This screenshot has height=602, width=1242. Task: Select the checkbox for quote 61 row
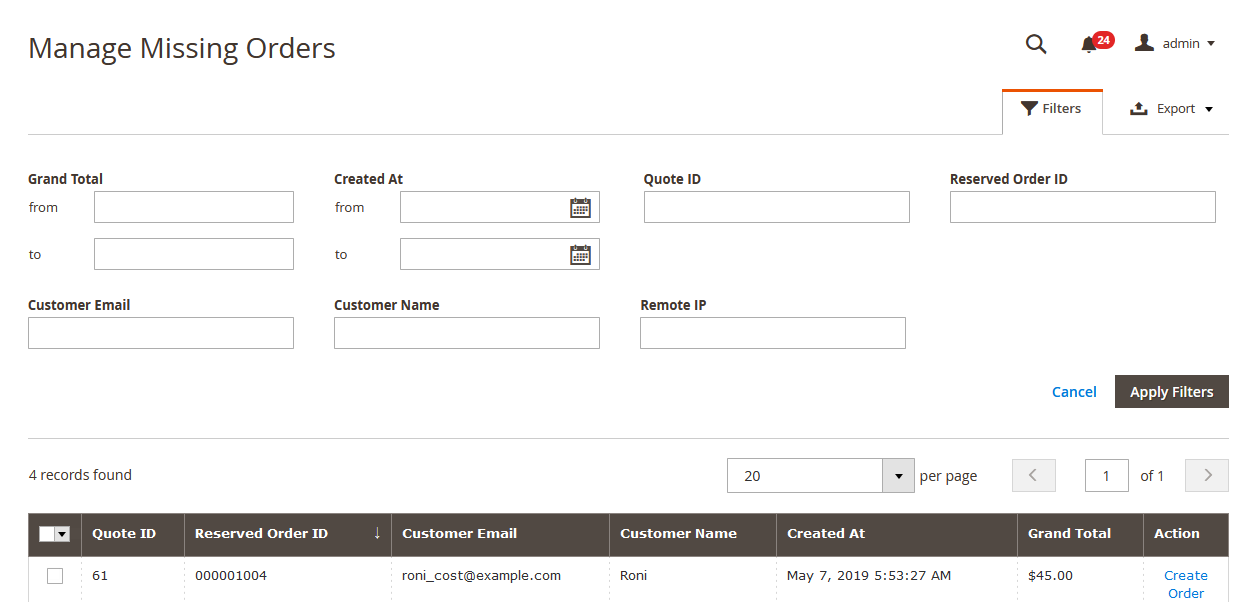pyautogui.click(x=55, y=576)
